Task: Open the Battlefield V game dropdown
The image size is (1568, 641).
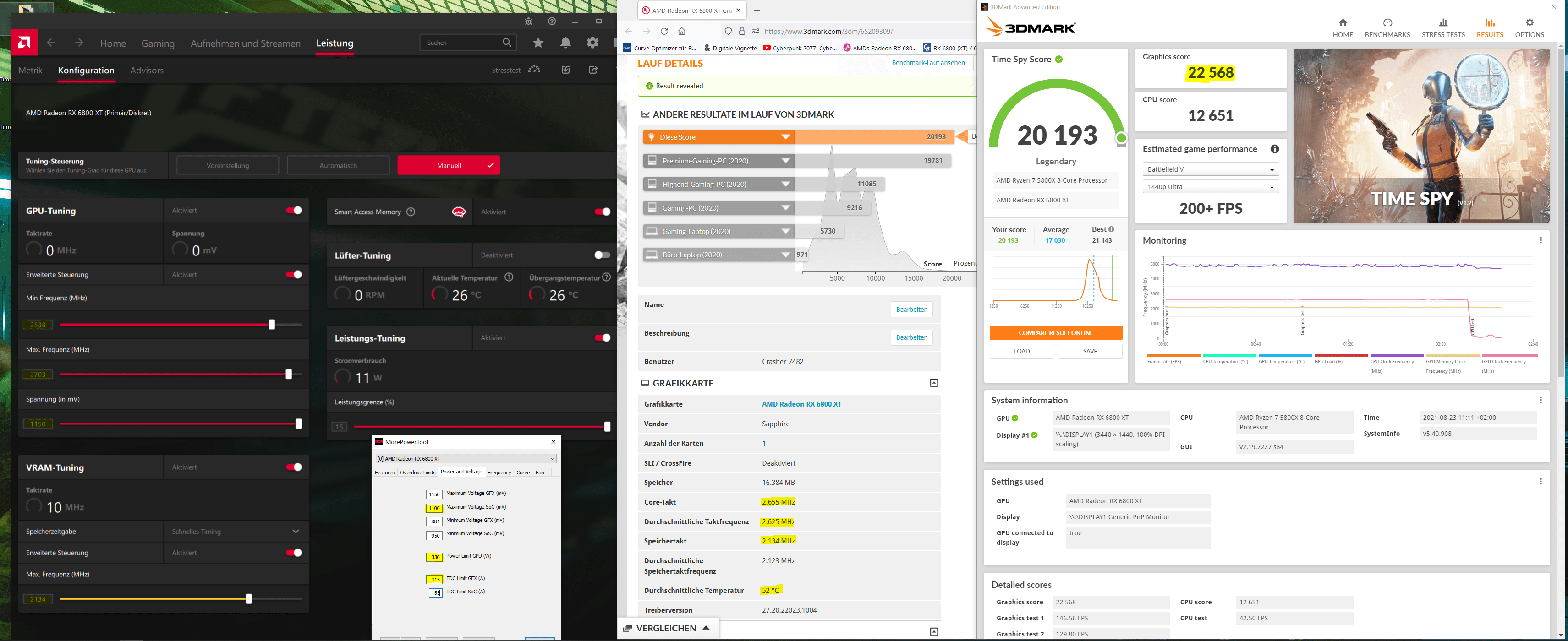Action: point(1210,170)
